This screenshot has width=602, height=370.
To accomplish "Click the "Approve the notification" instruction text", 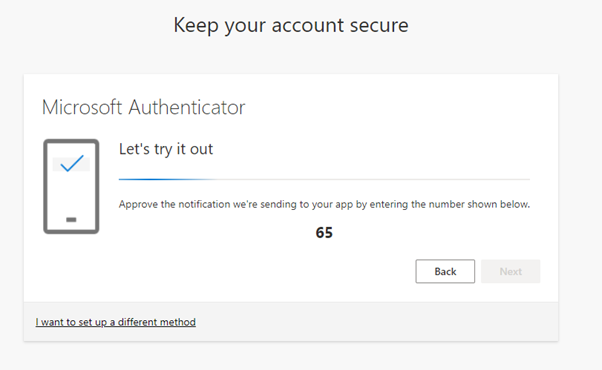I will [324, 204].
